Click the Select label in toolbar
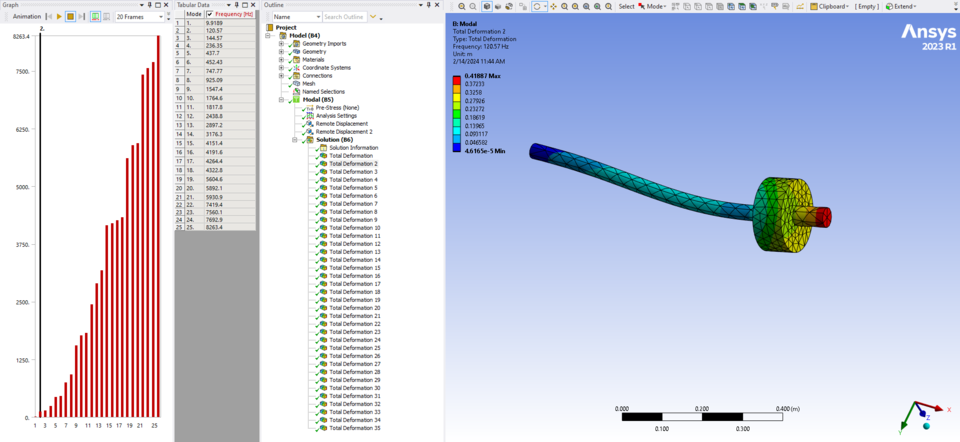Image resolution: width=960 pixels, height=442 pixels. point(626,6)
